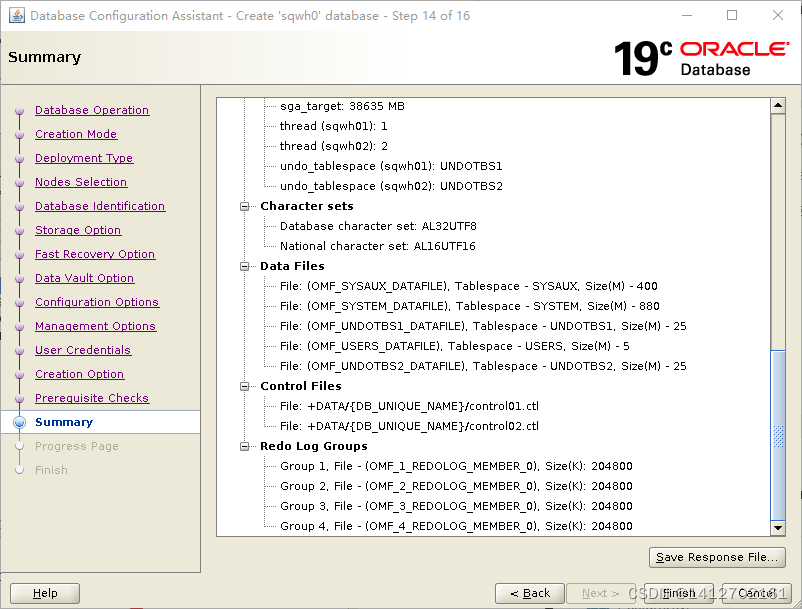Go to Database Identification step
Screen dimensions: 802x609
pos(100,206)
